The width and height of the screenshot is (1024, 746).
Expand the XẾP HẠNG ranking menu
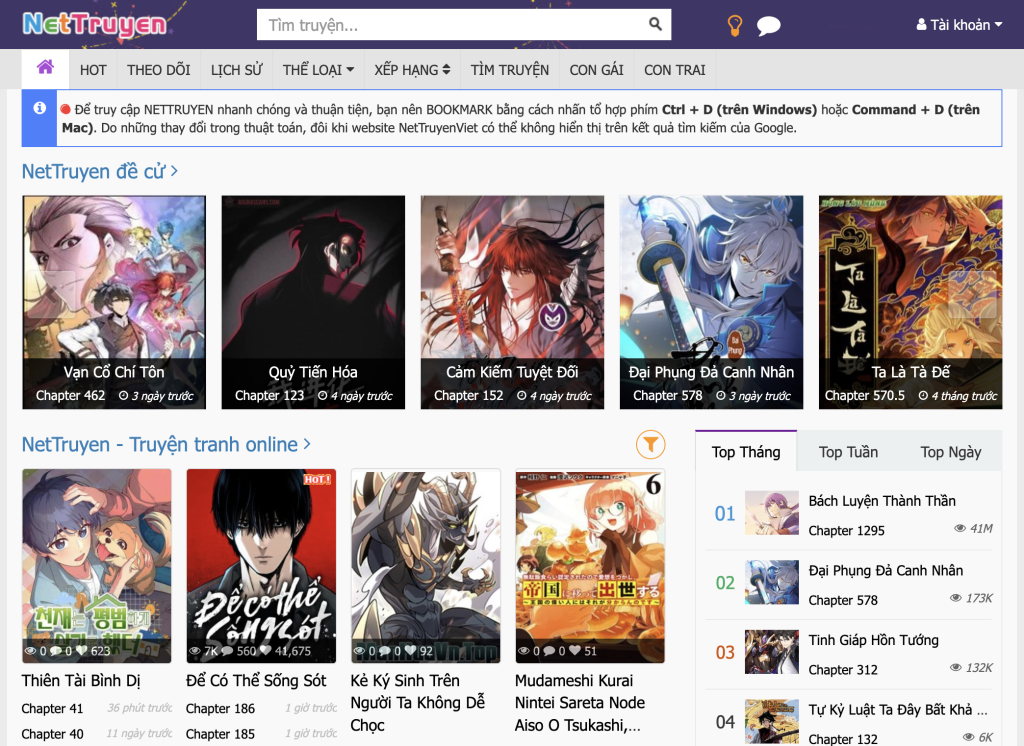(412, 70)
